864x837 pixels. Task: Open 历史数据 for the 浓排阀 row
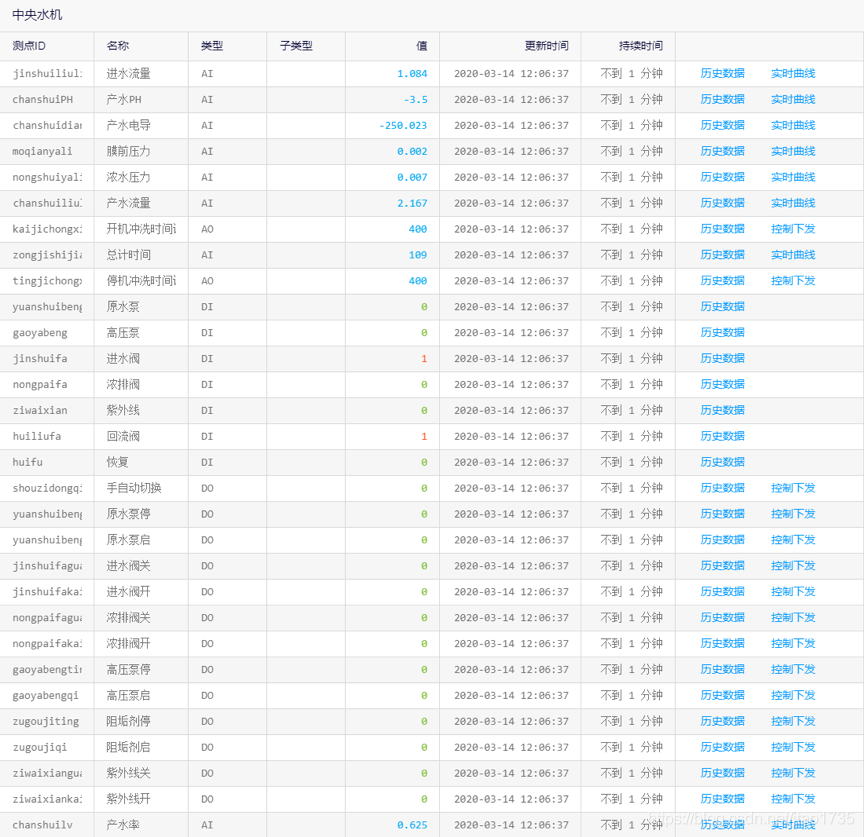click(722, 384)
